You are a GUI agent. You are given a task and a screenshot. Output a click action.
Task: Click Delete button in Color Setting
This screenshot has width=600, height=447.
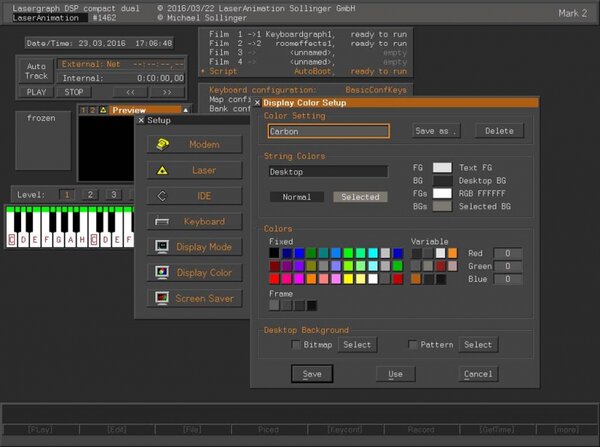click(x=499, y=131)
